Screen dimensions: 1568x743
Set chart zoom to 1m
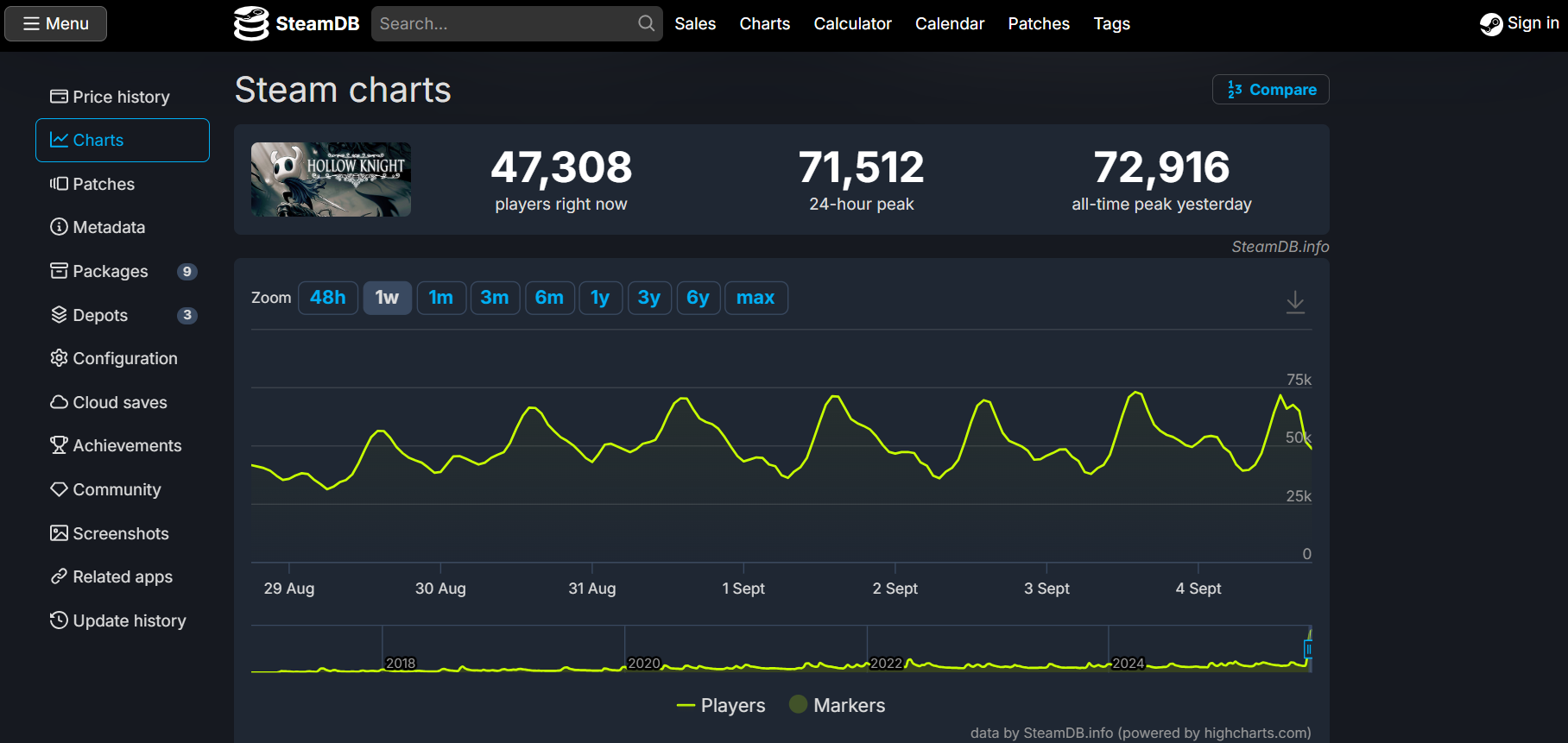click(441, 298)
